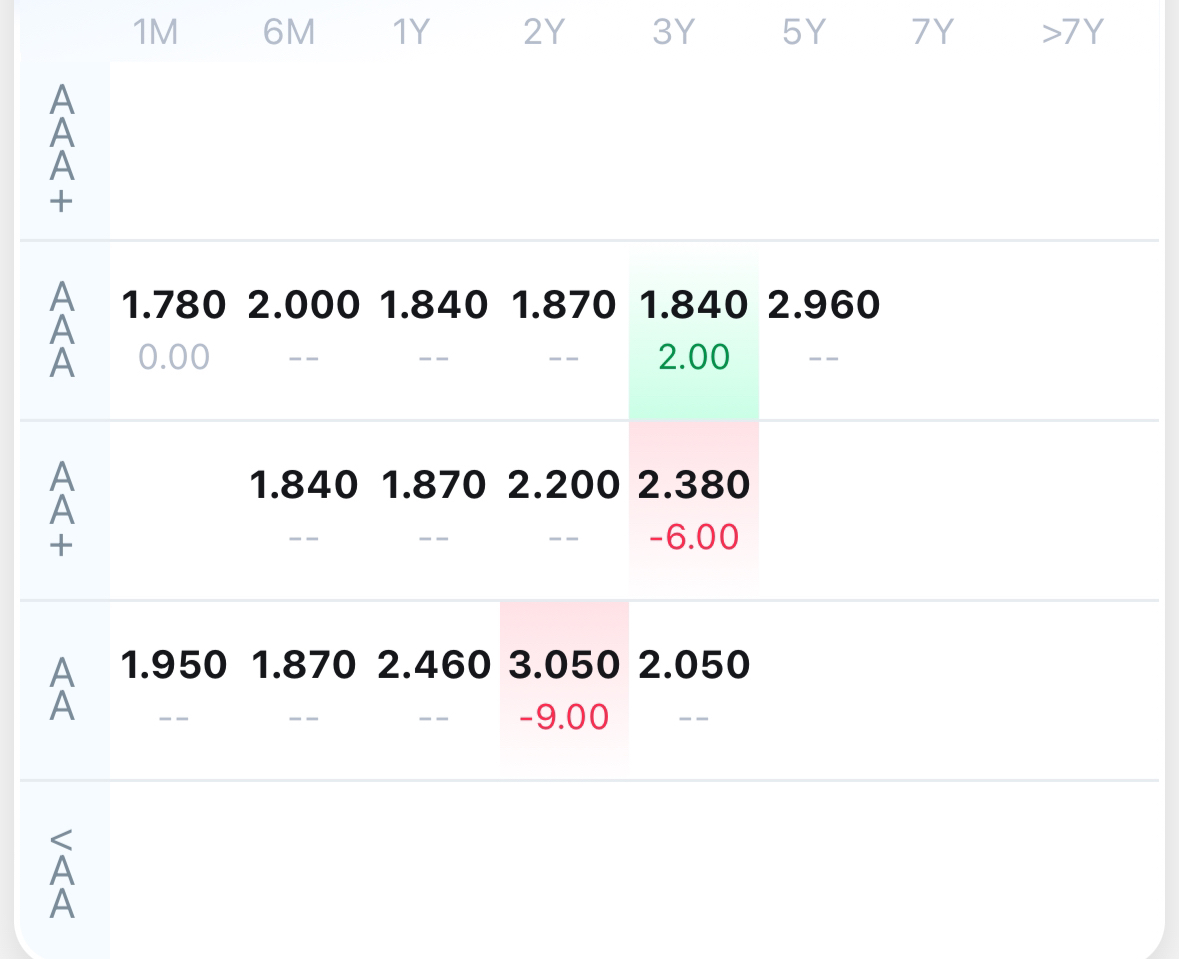Click the AAA 1M yield 1.780
This screenshot has height=959, width=1179.
click(174, 305)
